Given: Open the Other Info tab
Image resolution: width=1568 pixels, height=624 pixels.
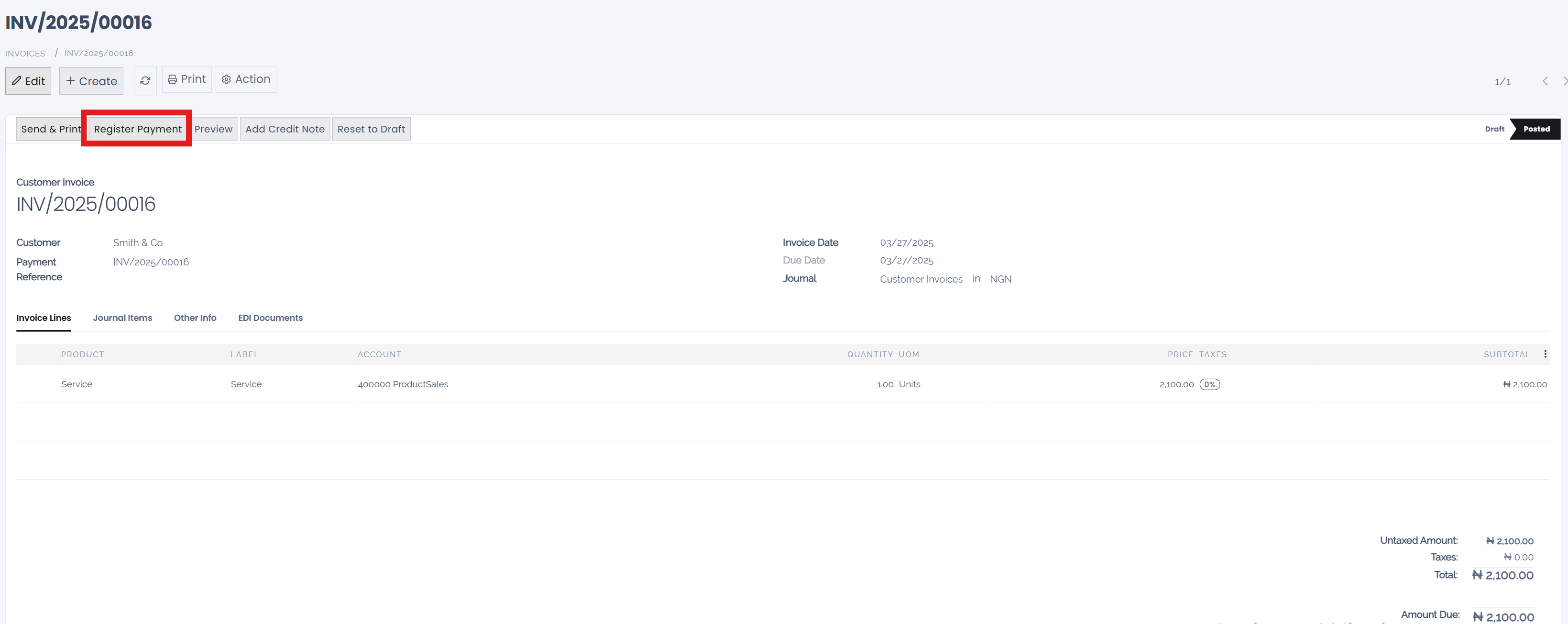Looking at the screenshot, I should (x=195, y=318).
